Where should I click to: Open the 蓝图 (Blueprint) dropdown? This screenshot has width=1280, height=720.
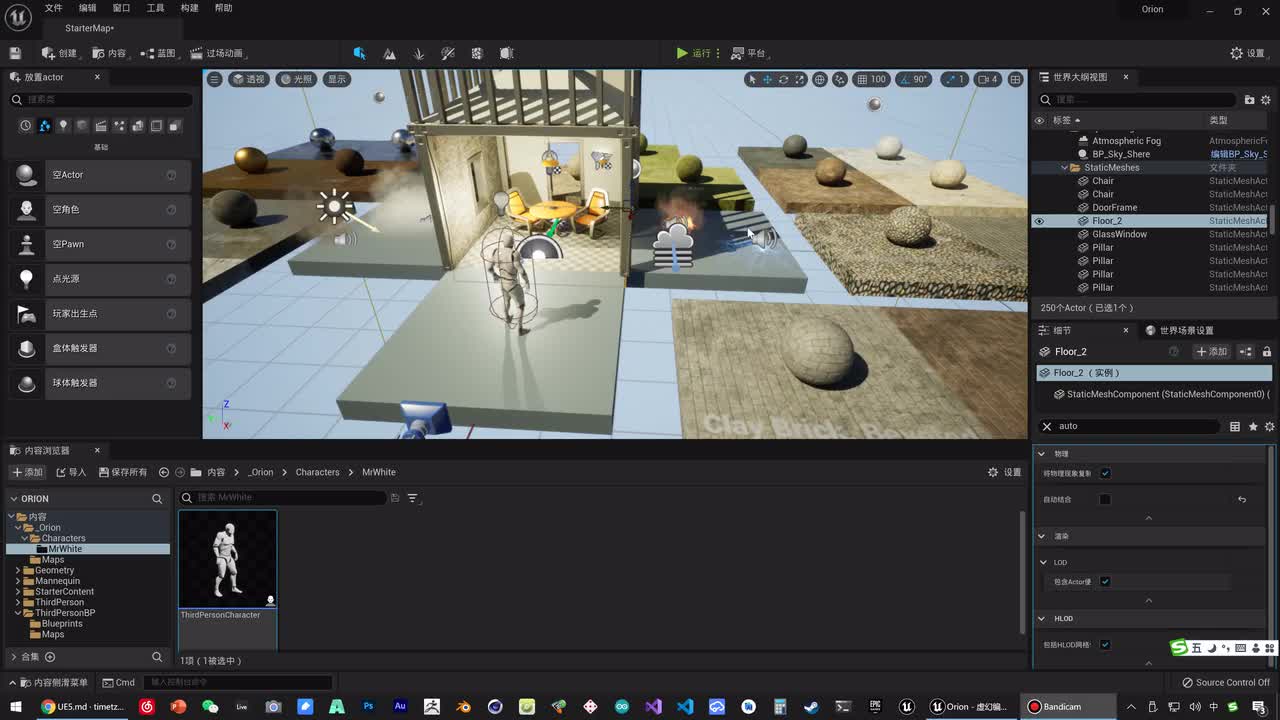[x=158, y=53]
